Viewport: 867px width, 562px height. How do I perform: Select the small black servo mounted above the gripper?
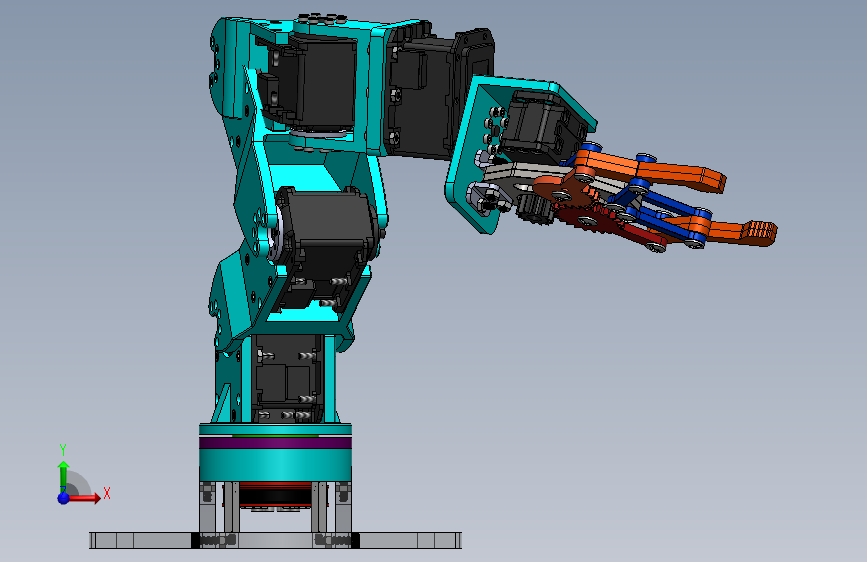(x=541, y=128)
